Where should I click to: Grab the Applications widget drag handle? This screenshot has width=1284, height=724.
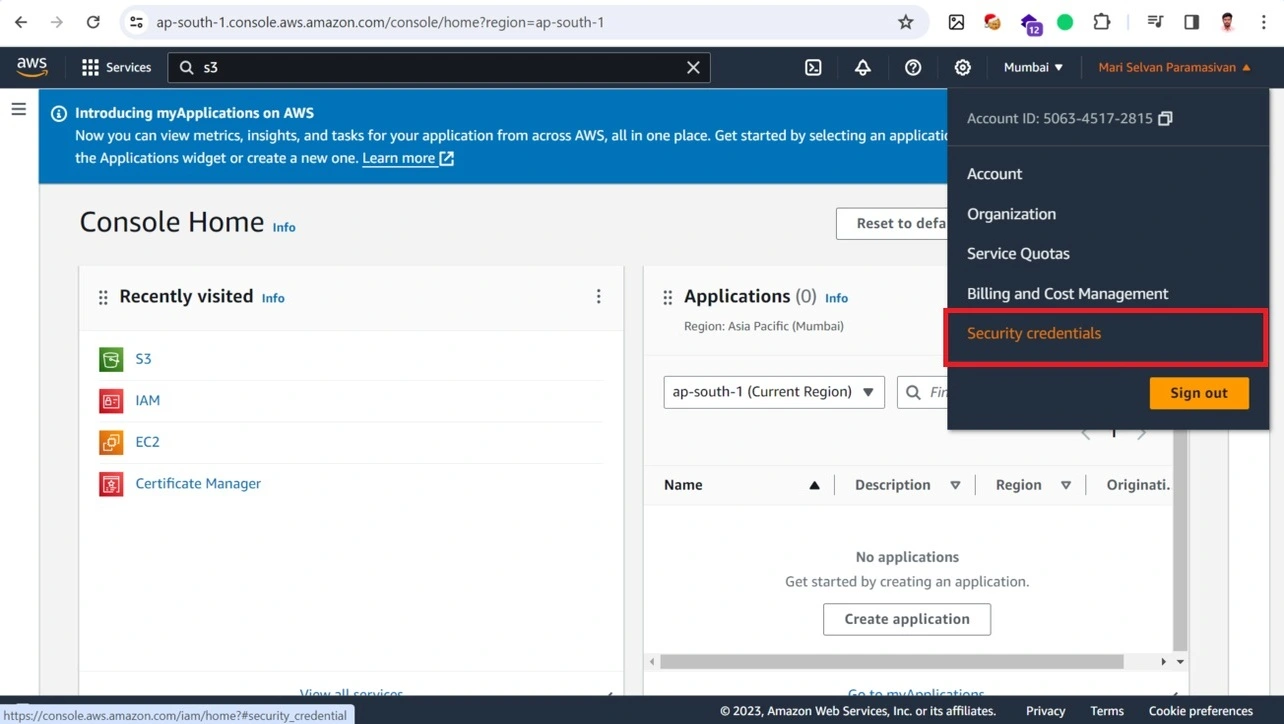(x=668, y=297)
